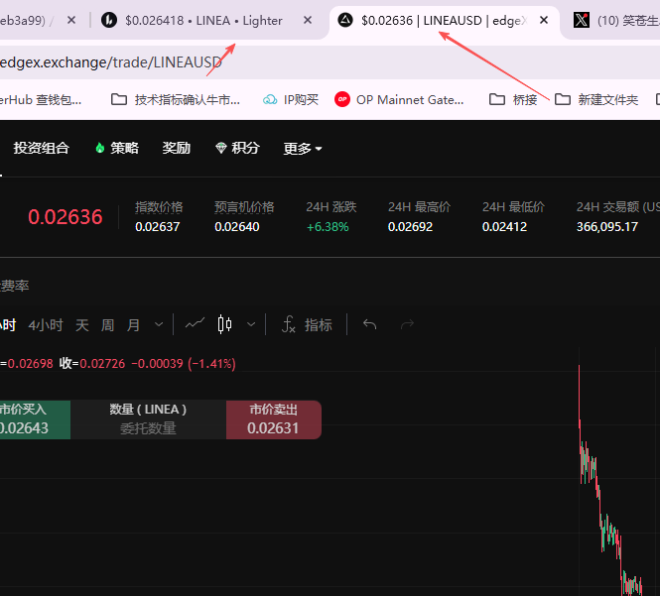Open the 新建文件夹 bookmark folder

pos(596,100)
